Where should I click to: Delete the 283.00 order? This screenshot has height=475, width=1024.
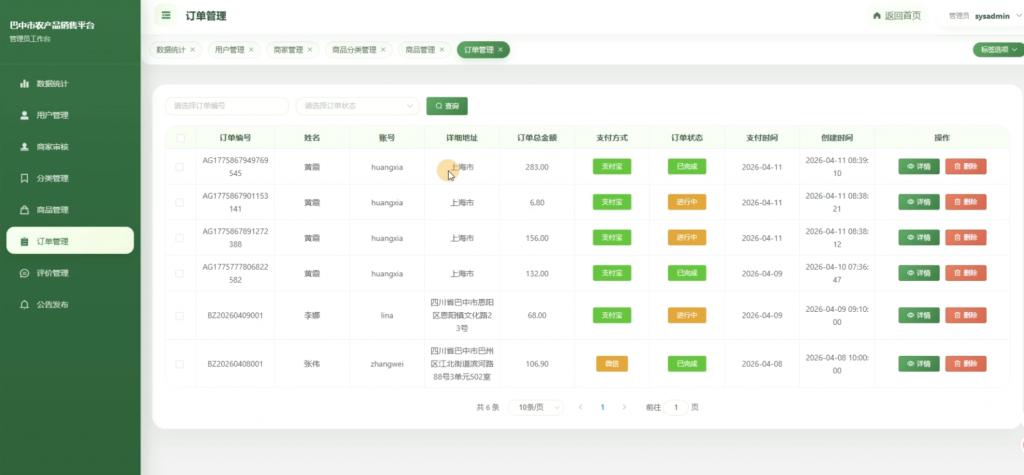(x=966, y=167)
